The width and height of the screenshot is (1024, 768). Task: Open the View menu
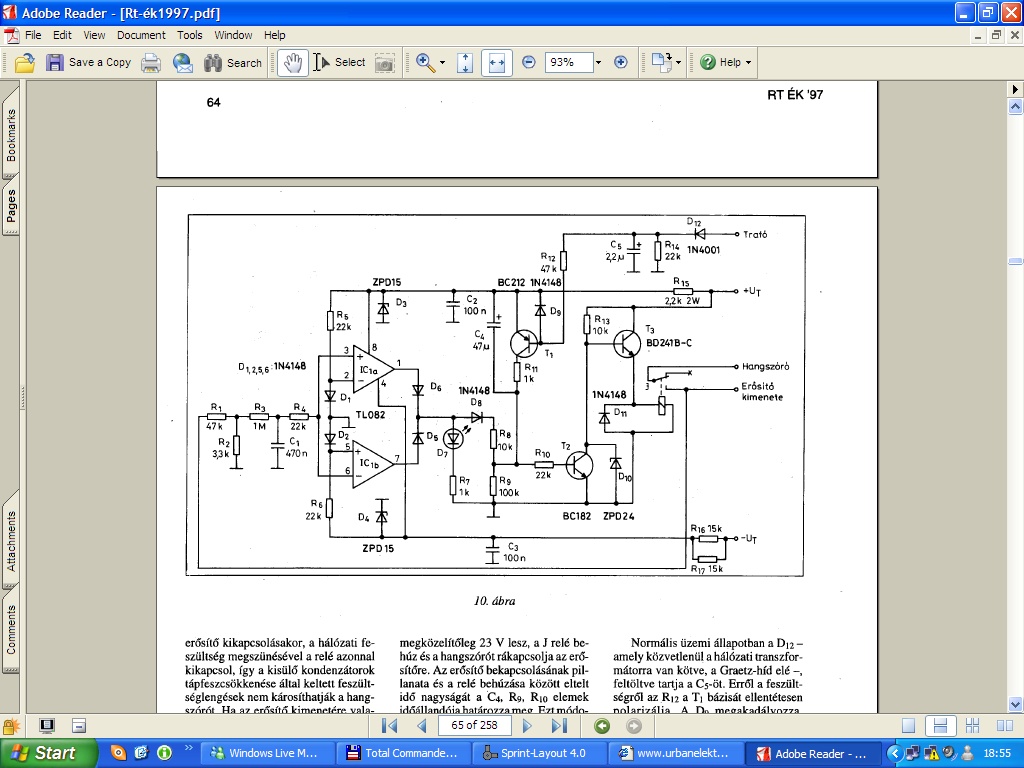[94, 35]
